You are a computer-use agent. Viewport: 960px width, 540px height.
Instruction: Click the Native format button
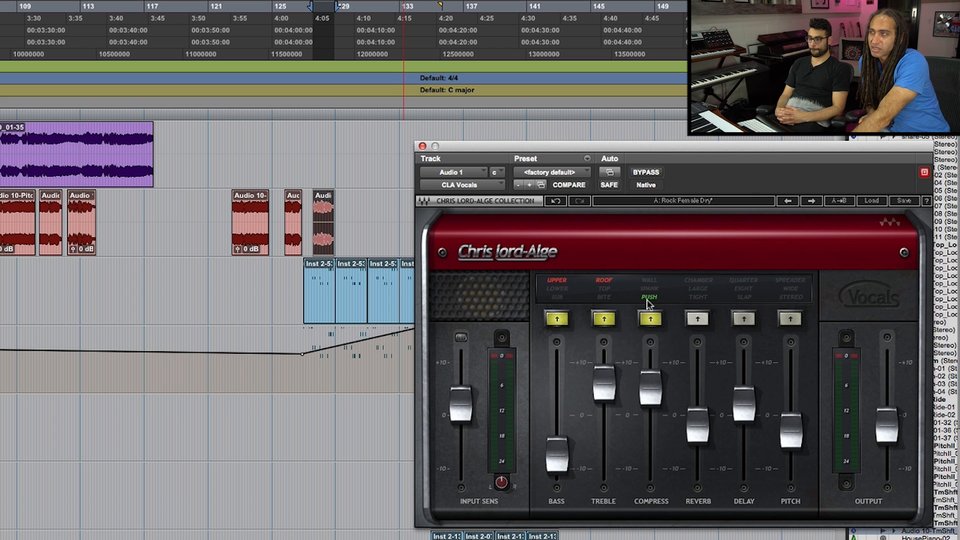pos(645,185)
